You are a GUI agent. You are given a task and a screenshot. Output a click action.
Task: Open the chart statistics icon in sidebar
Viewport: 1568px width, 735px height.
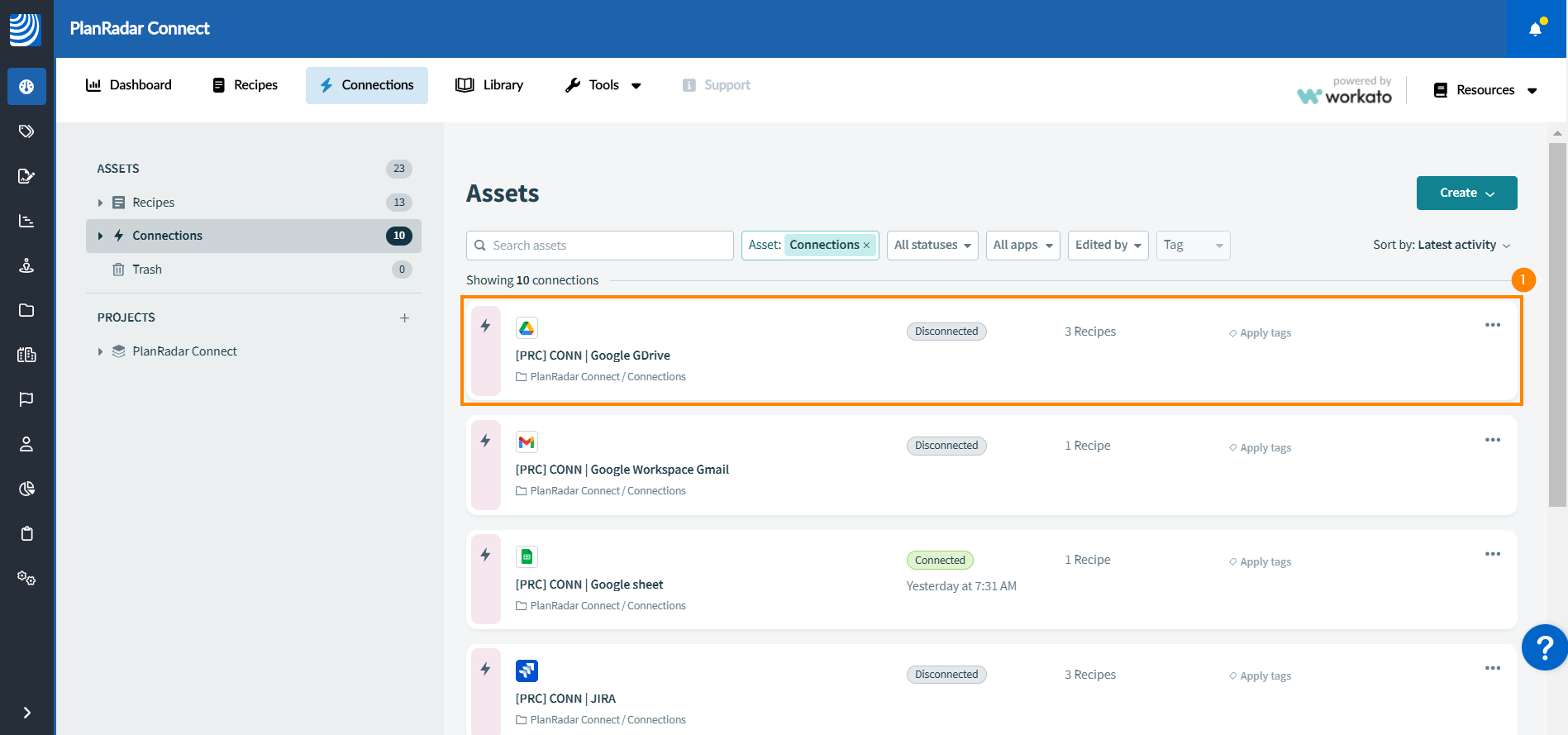[26, 221]
